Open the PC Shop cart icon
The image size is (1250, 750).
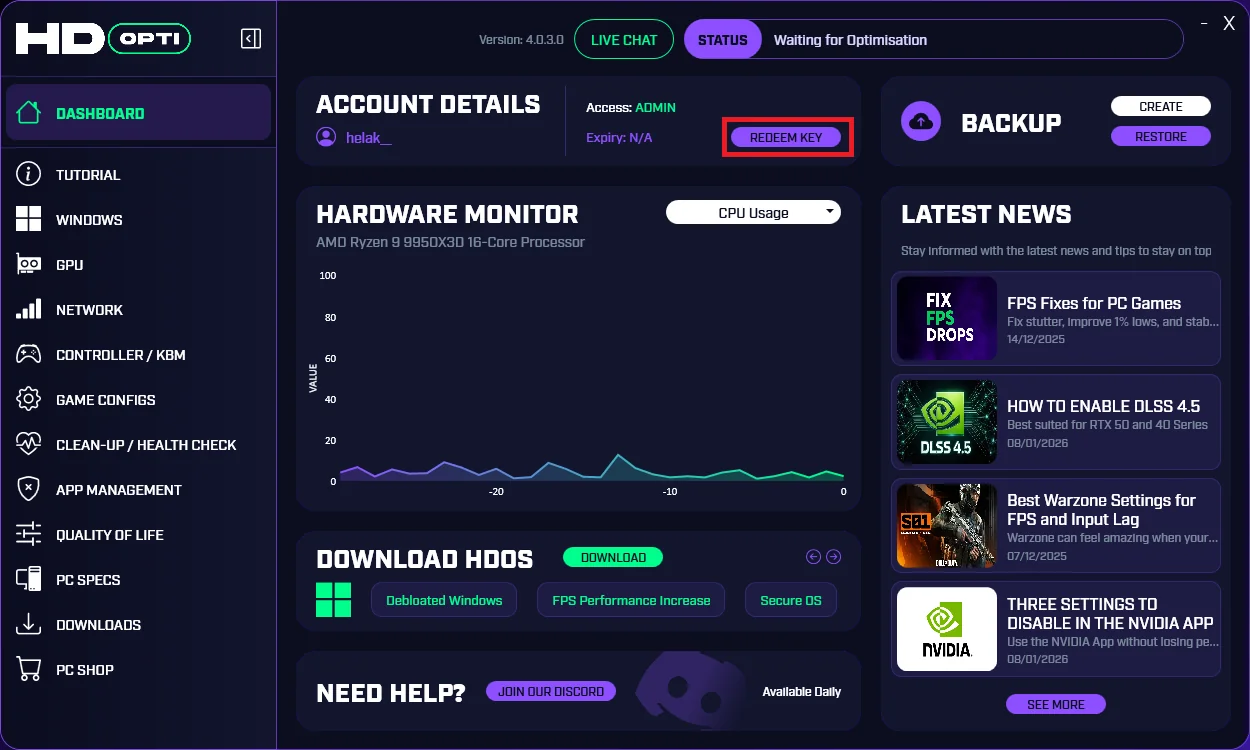tap(28, 669)
